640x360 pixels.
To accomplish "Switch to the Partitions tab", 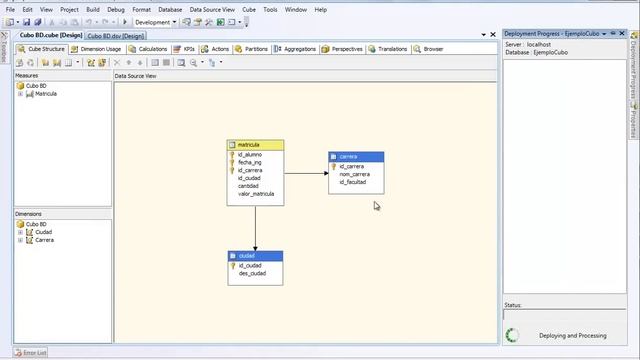I will click(x=251, y=49).
